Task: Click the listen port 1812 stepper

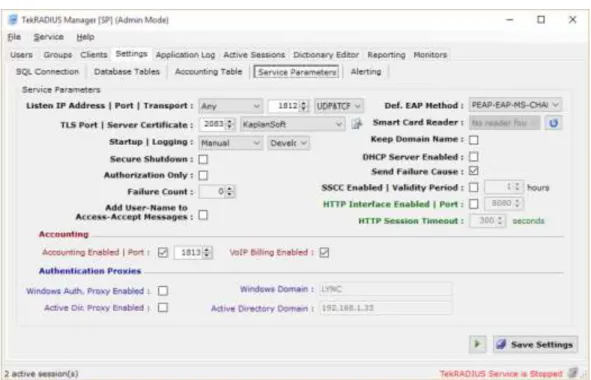Action: (x=304, y=106)
